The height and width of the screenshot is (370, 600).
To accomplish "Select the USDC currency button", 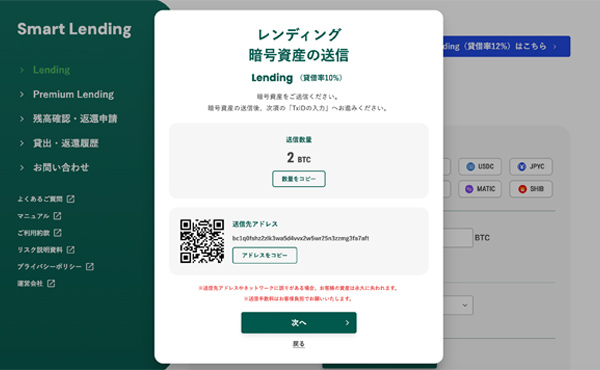I will (480, 167).
